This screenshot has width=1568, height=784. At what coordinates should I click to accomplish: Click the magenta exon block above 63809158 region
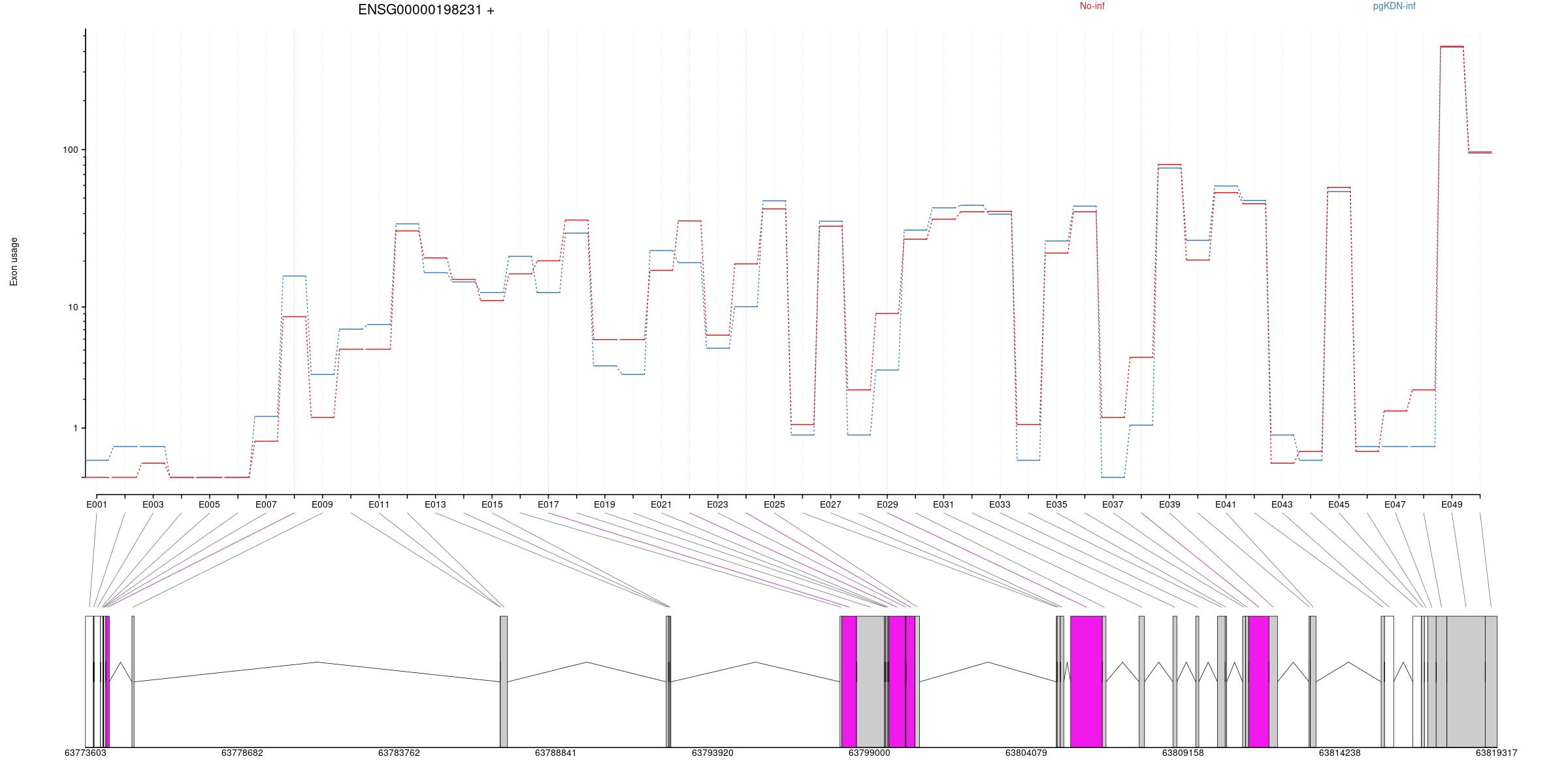(1258, 681)
